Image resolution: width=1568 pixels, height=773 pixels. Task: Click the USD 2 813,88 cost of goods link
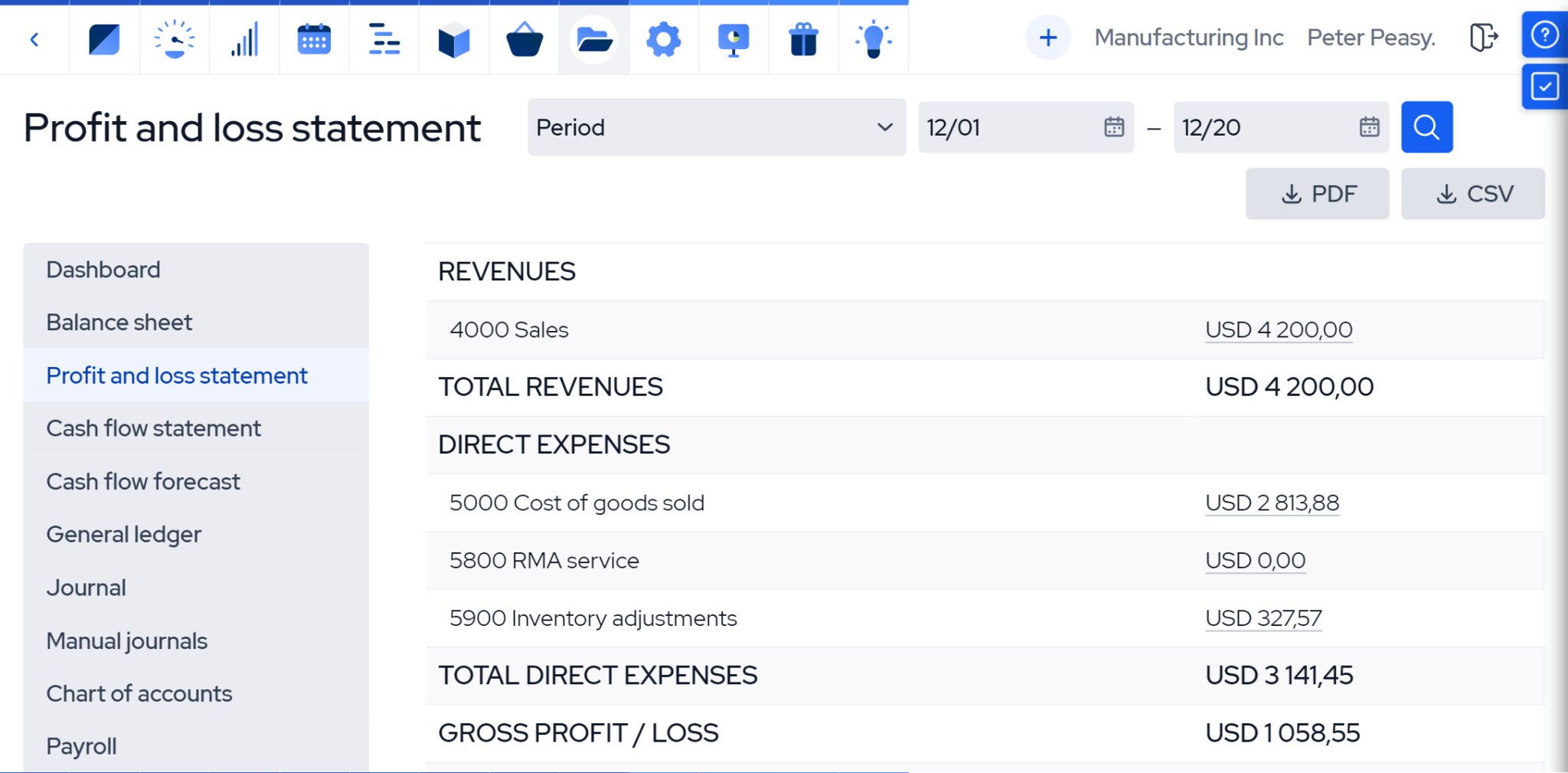[x=1272, y=503]
